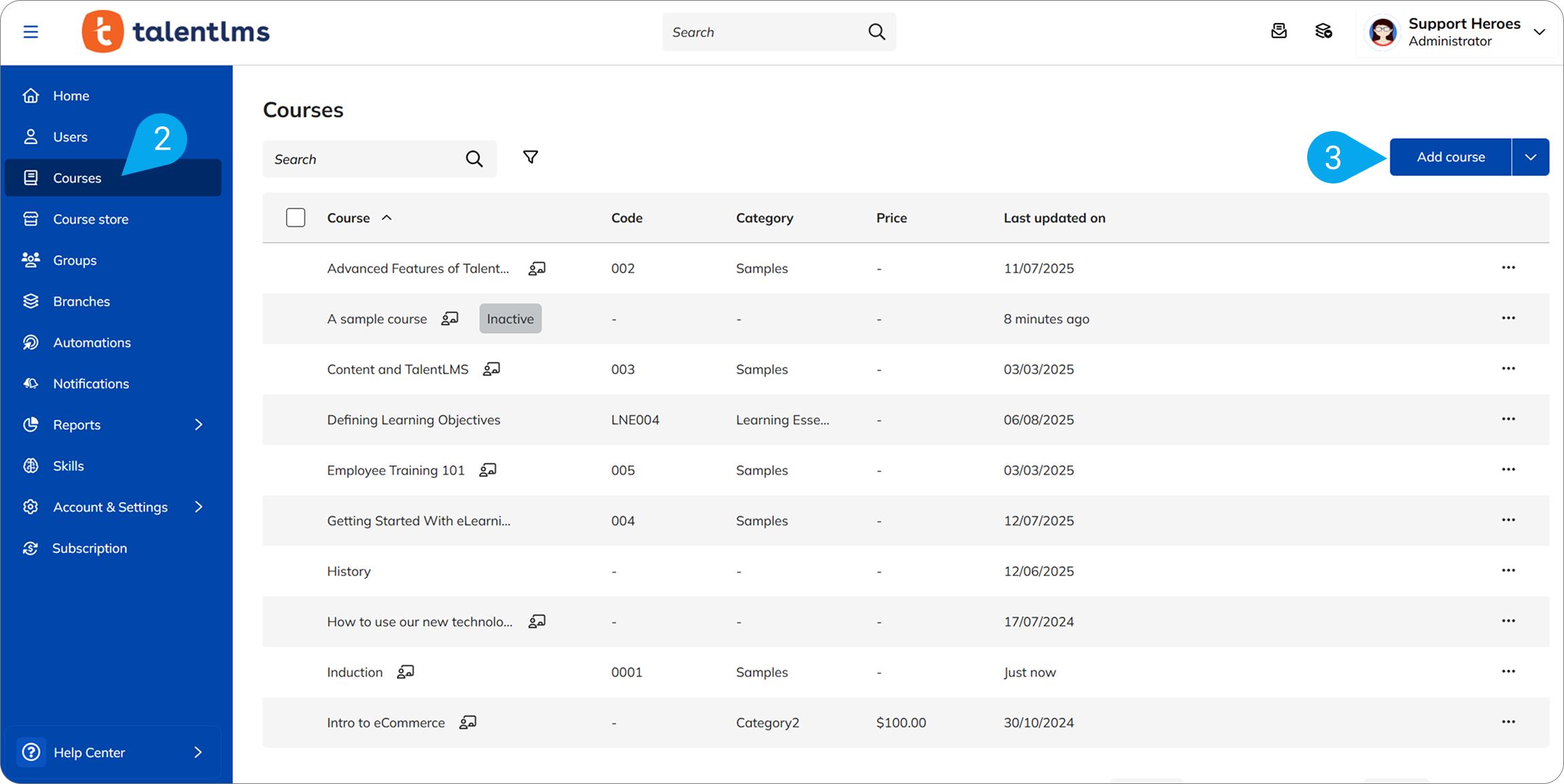Expand the Add course dropdown arrow
Viewport: 1564px width, 784px height.
pos(1530,157)
